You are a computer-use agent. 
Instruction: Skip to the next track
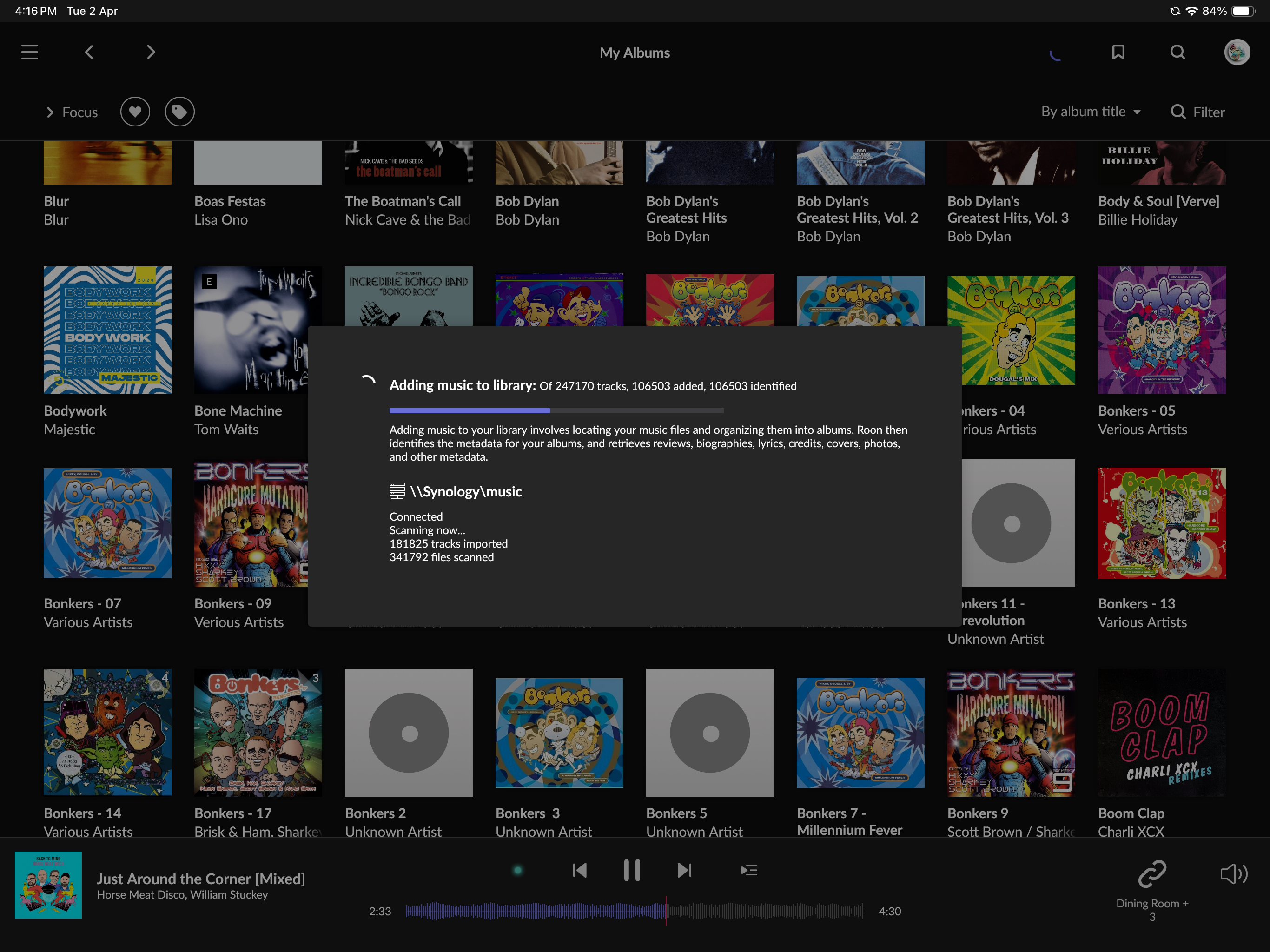[x=684, y=871]
